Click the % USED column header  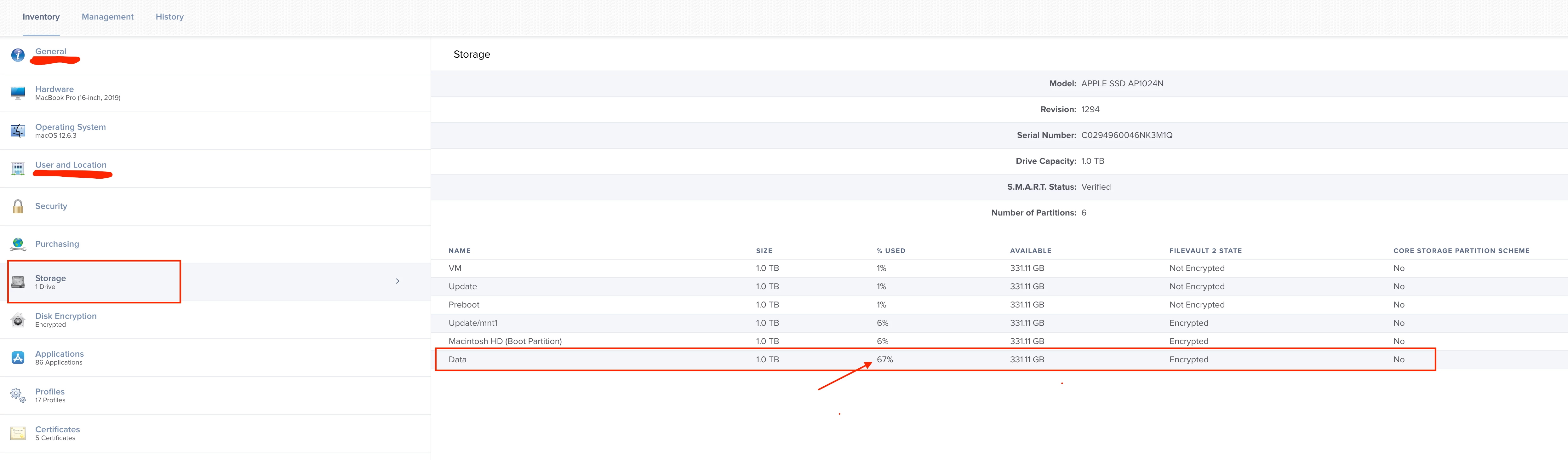point(890,251)
